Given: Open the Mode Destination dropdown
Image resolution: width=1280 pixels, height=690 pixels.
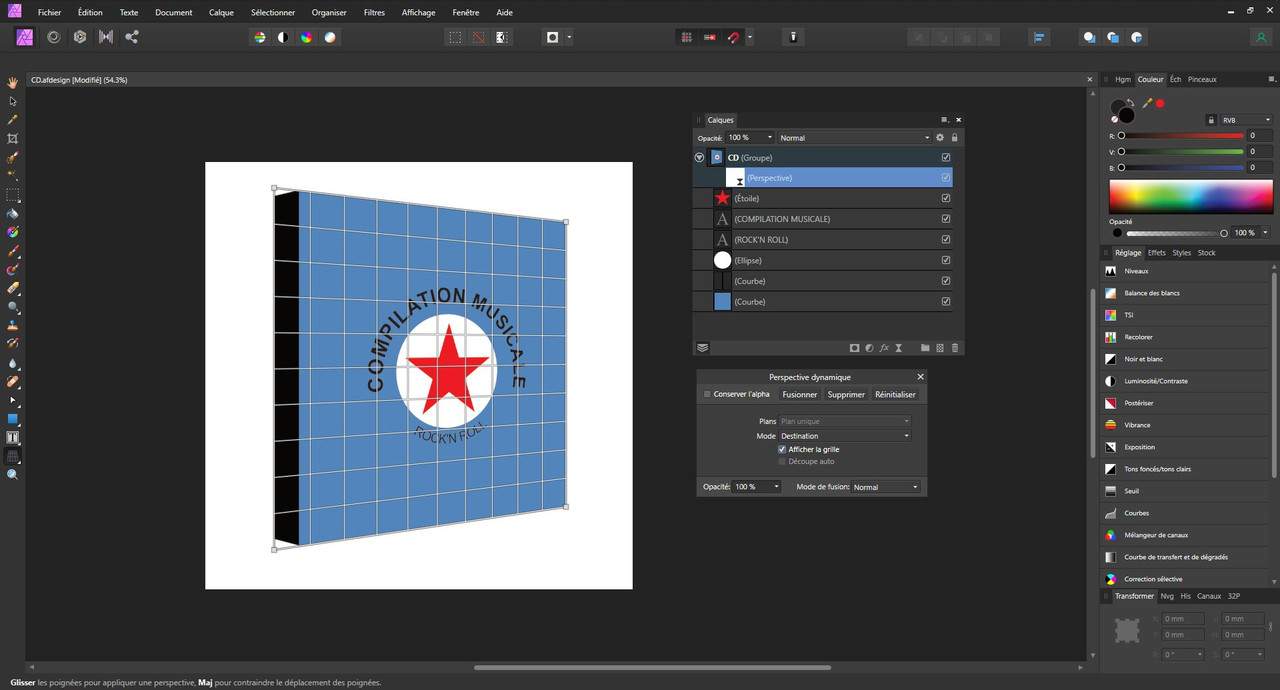Looking at the screenshot, I should pyautogui.click(x=845, y=436).
